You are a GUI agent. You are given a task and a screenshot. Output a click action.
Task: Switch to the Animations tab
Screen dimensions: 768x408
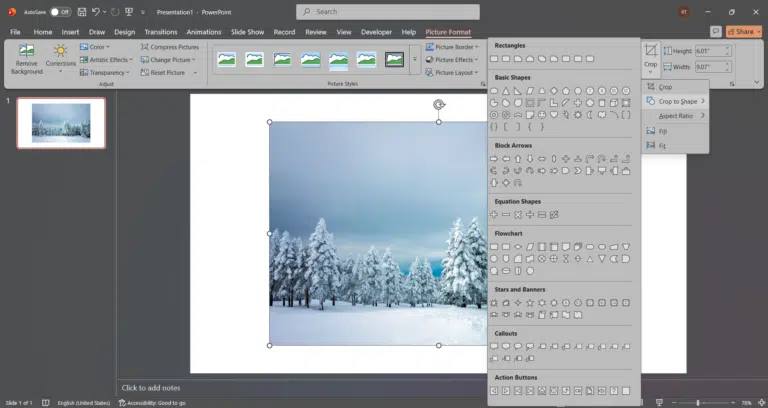204,32
